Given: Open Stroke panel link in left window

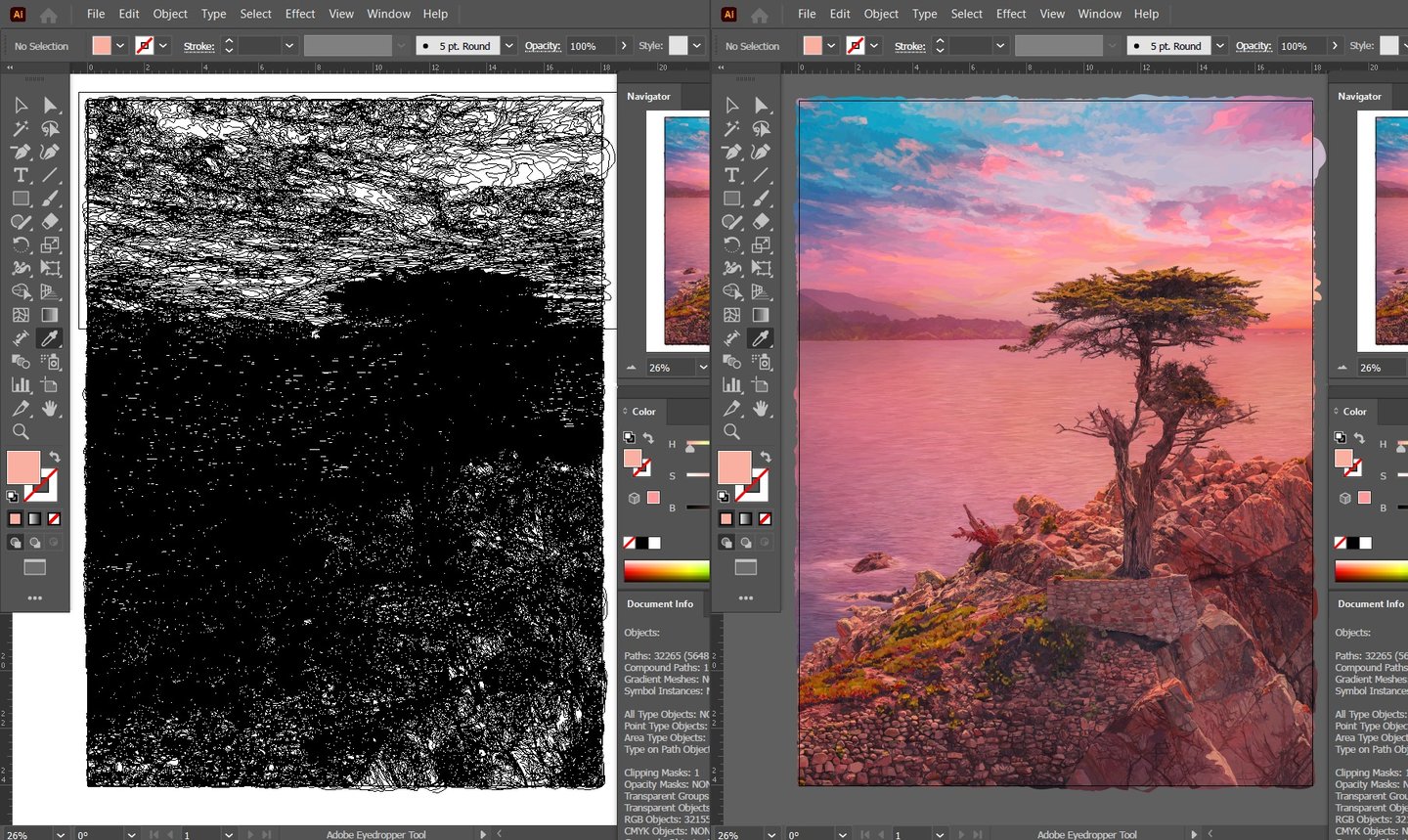Looking at the screenshot, I should pos(198,46).
